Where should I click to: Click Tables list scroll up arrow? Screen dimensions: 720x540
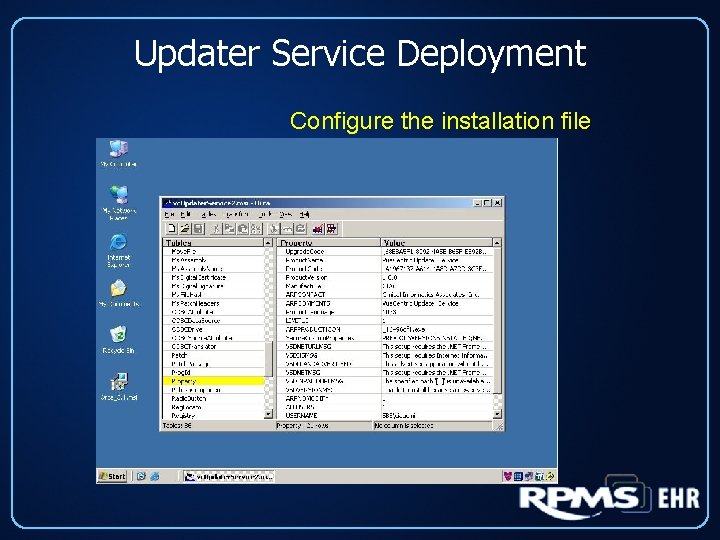click(269, 242)
